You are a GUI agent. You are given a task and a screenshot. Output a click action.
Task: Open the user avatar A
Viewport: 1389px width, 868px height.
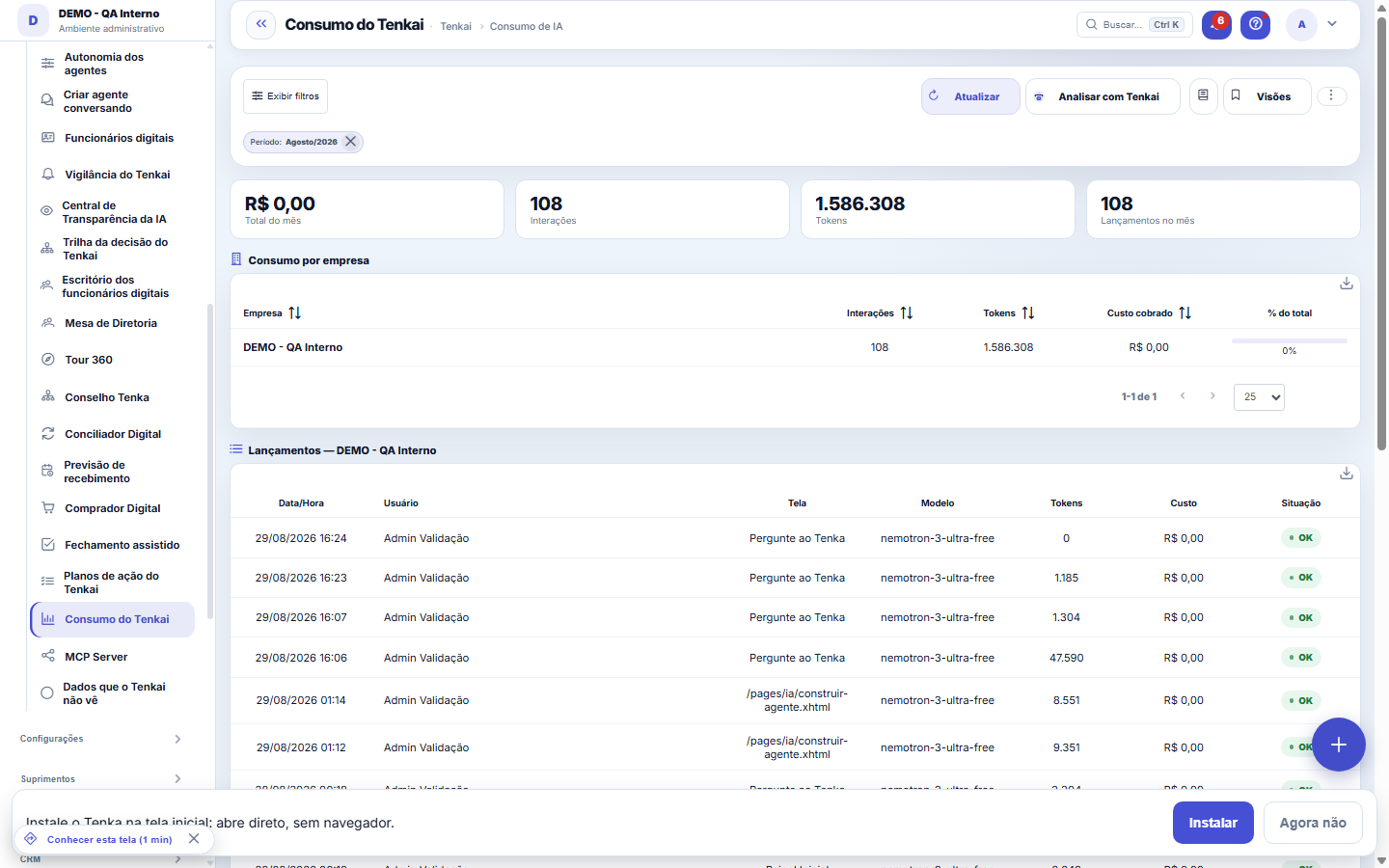[1301, 24]
